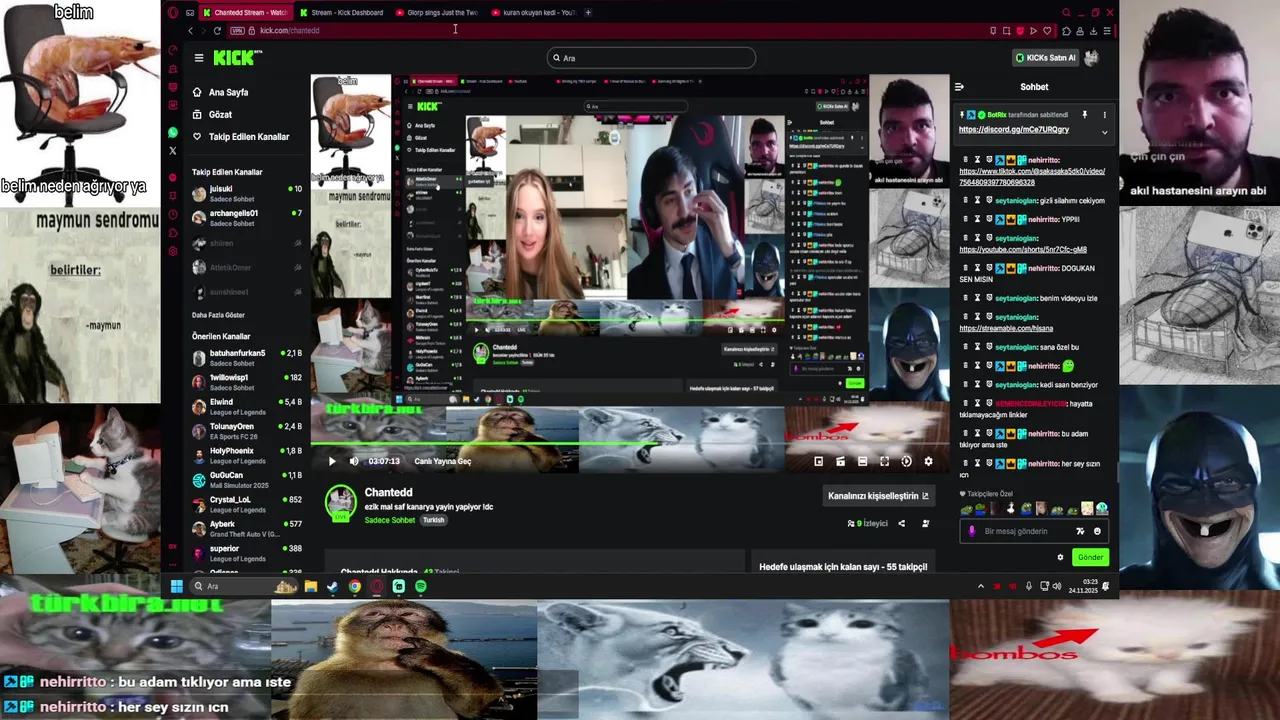Mute the stream with the volume icon

353,461
